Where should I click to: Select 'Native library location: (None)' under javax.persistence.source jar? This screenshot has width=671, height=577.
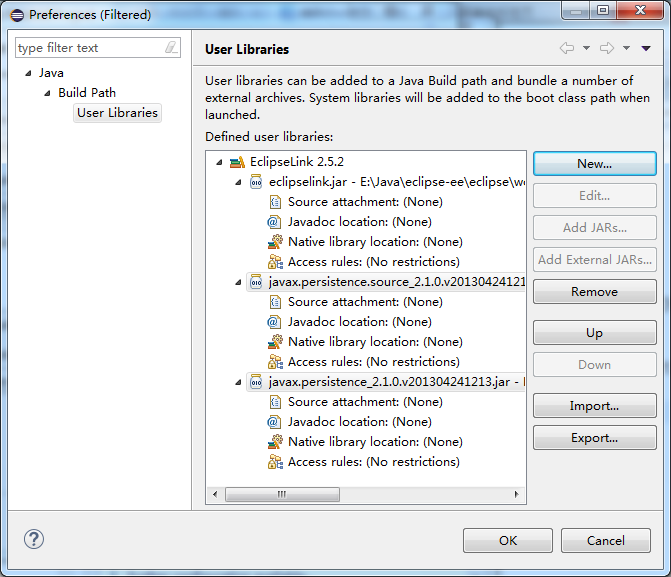point(375,342)
